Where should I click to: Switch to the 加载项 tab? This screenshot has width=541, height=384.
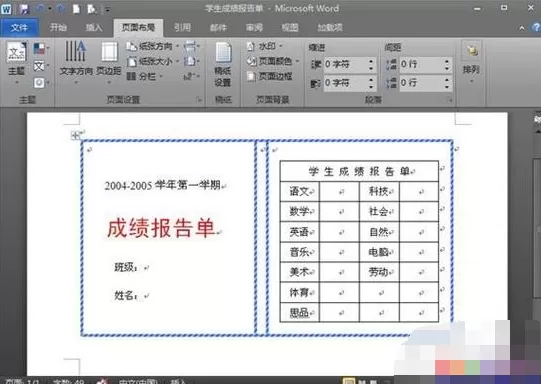(330, 27)
